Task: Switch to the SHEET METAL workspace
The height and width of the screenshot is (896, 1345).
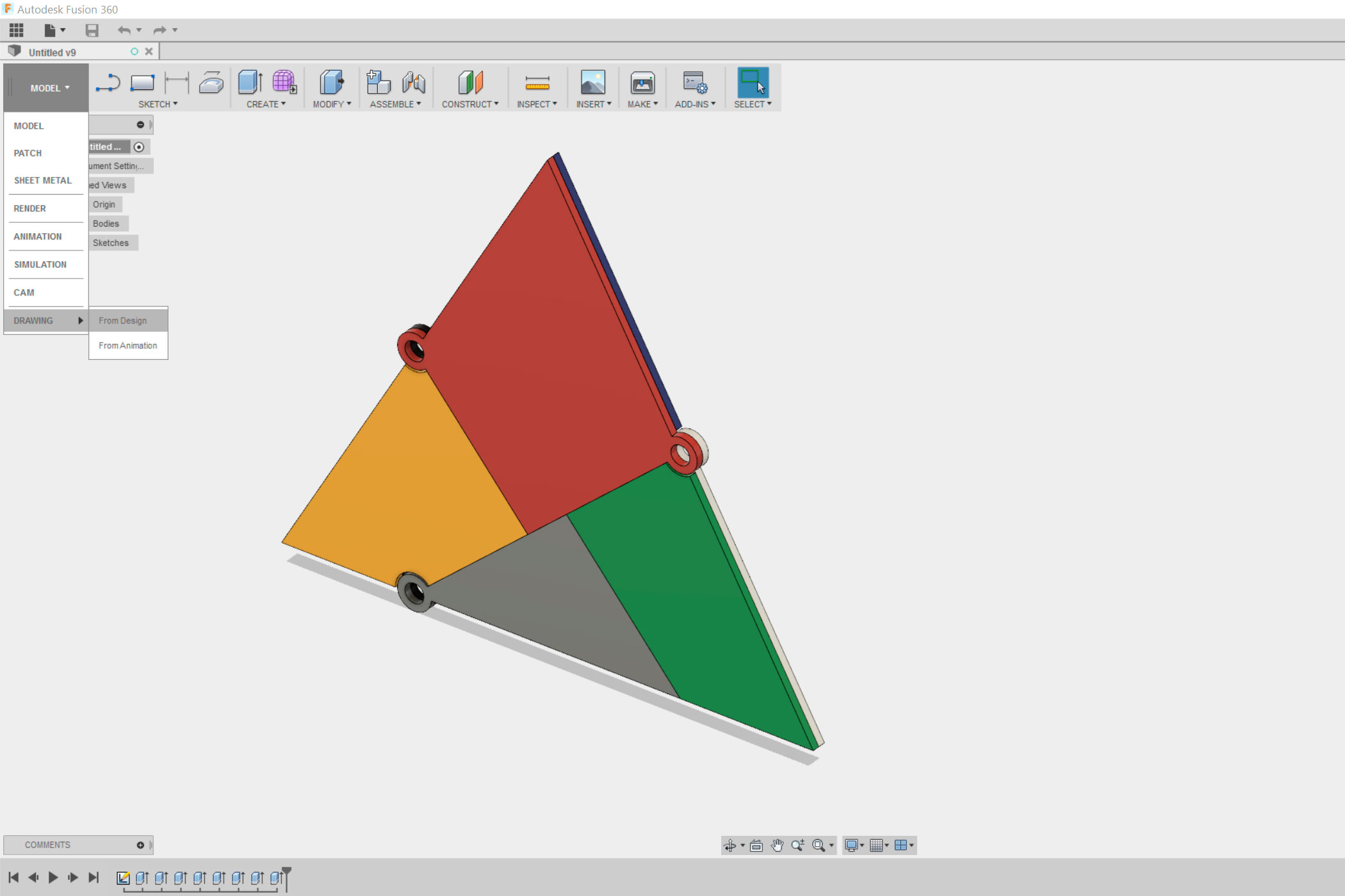Action: coord(43,181)
